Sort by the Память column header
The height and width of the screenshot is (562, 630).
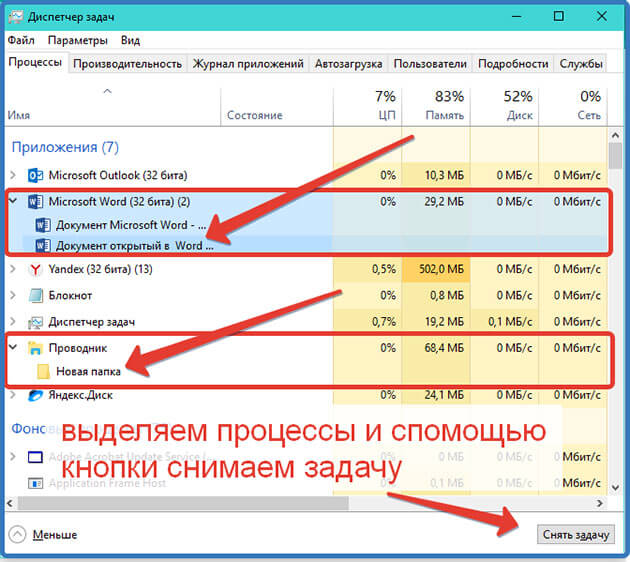click(436, 106)
